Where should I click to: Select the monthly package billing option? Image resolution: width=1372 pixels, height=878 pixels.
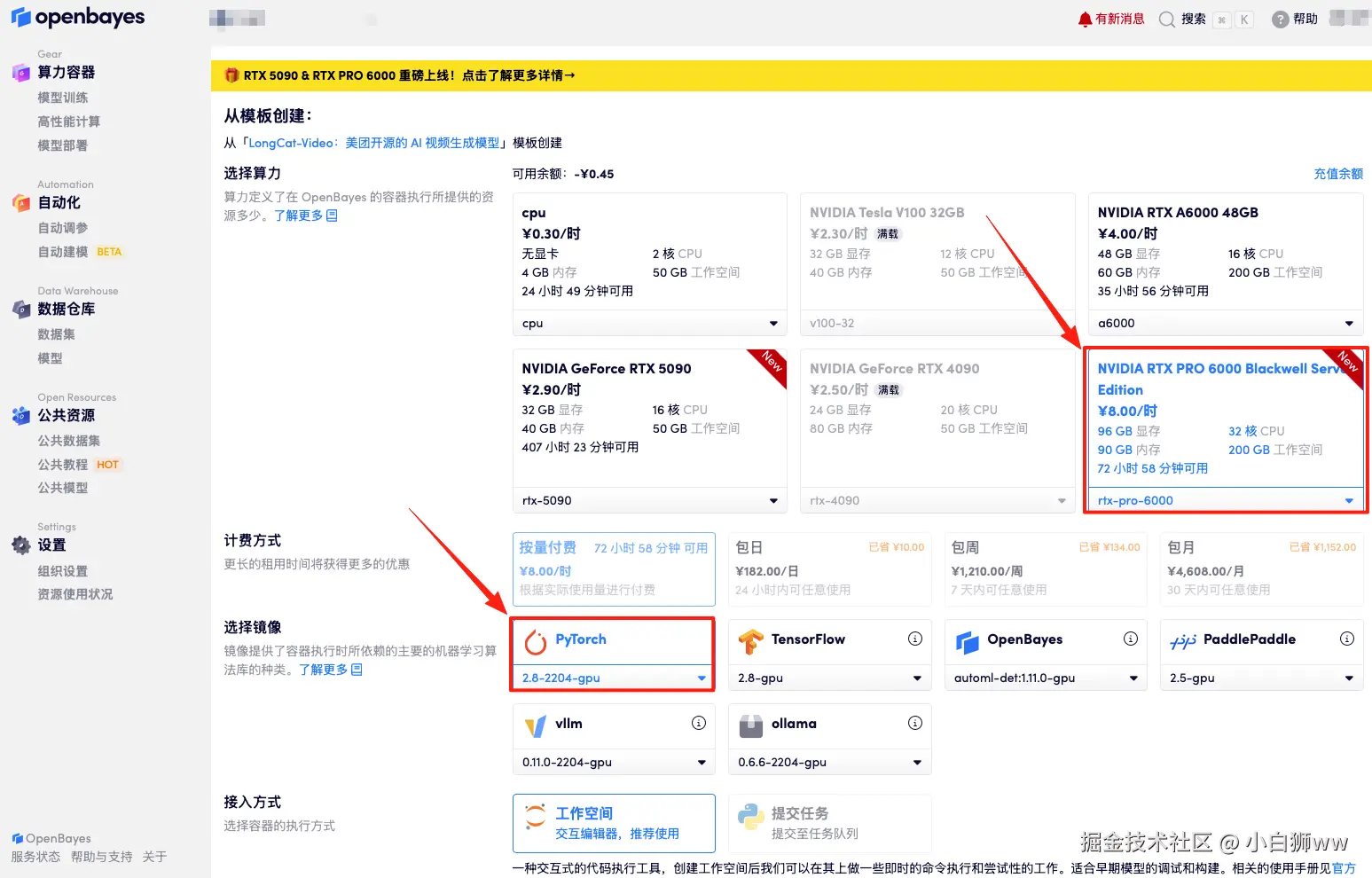(x=1262, y=568)
